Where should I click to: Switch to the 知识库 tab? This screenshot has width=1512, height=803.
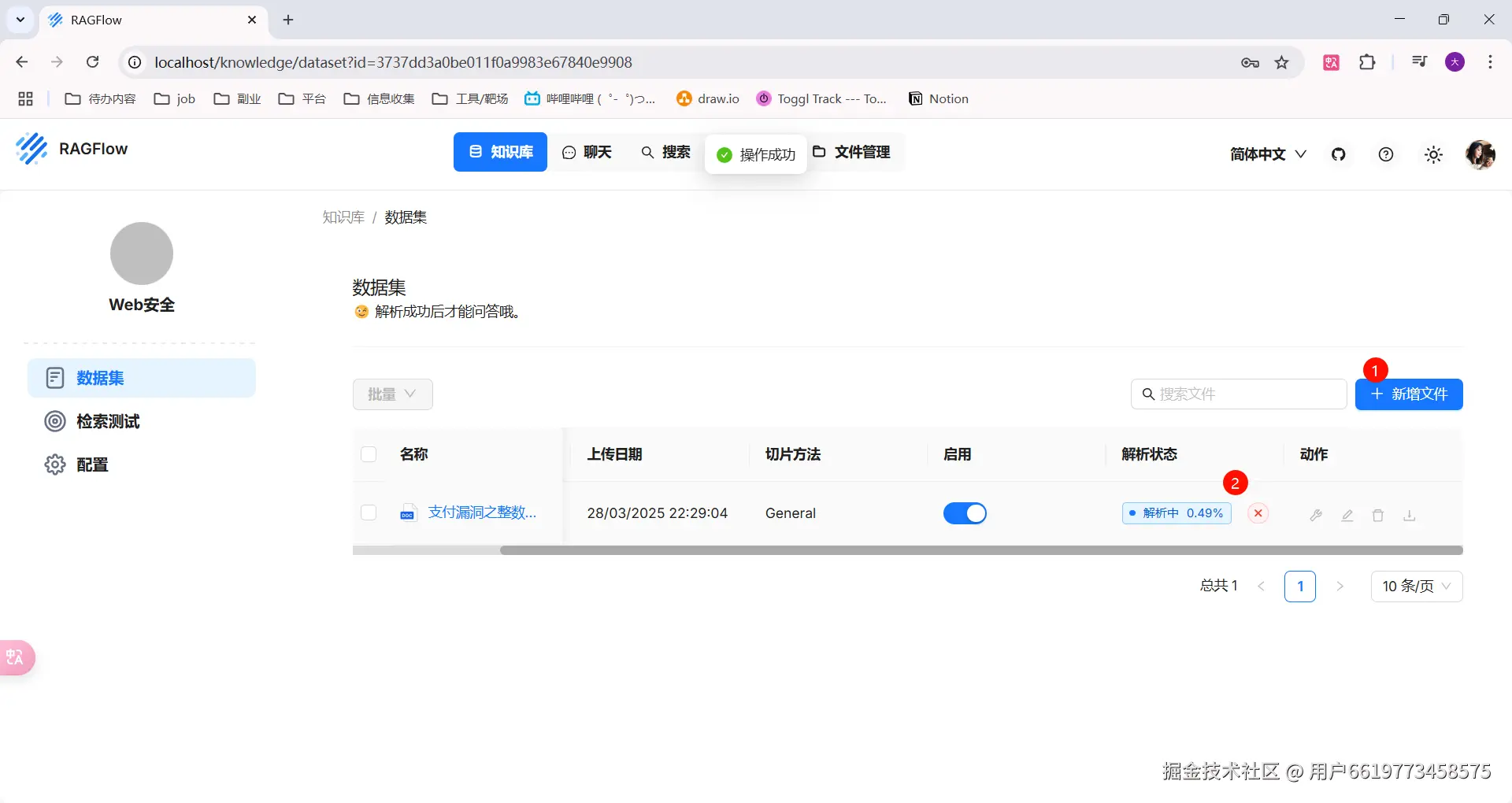click(500, 152)
